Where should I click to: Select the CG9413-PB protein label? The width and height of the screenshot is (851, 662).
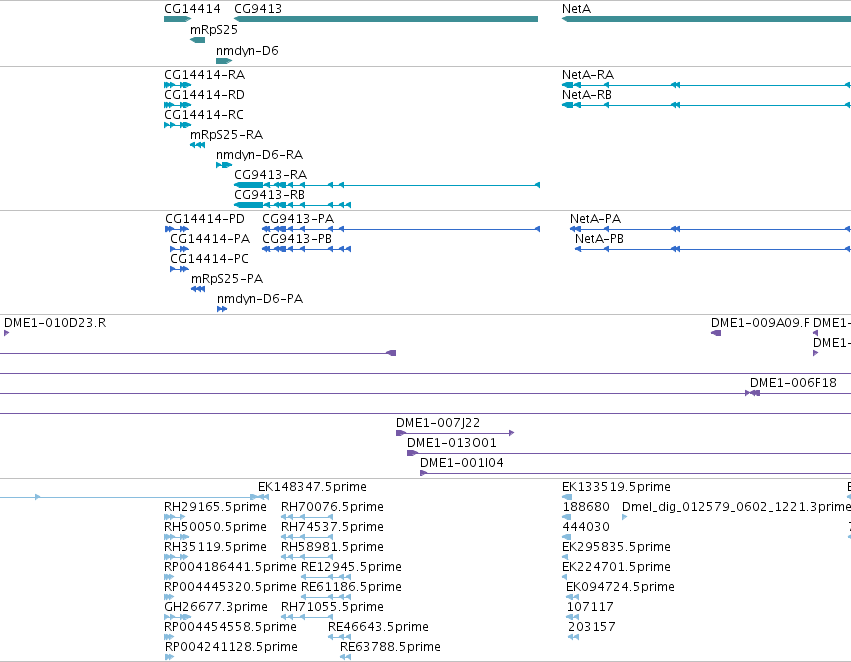pyautogui.click(x=297, y=239)
